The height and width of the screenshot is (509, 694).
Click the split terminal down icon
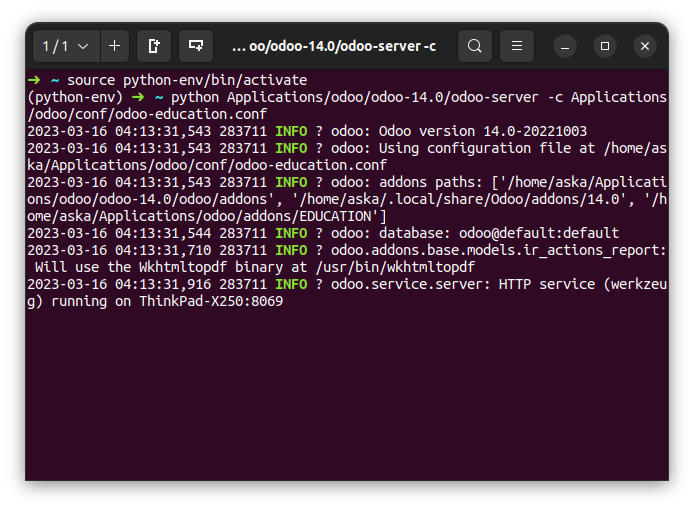196,46
